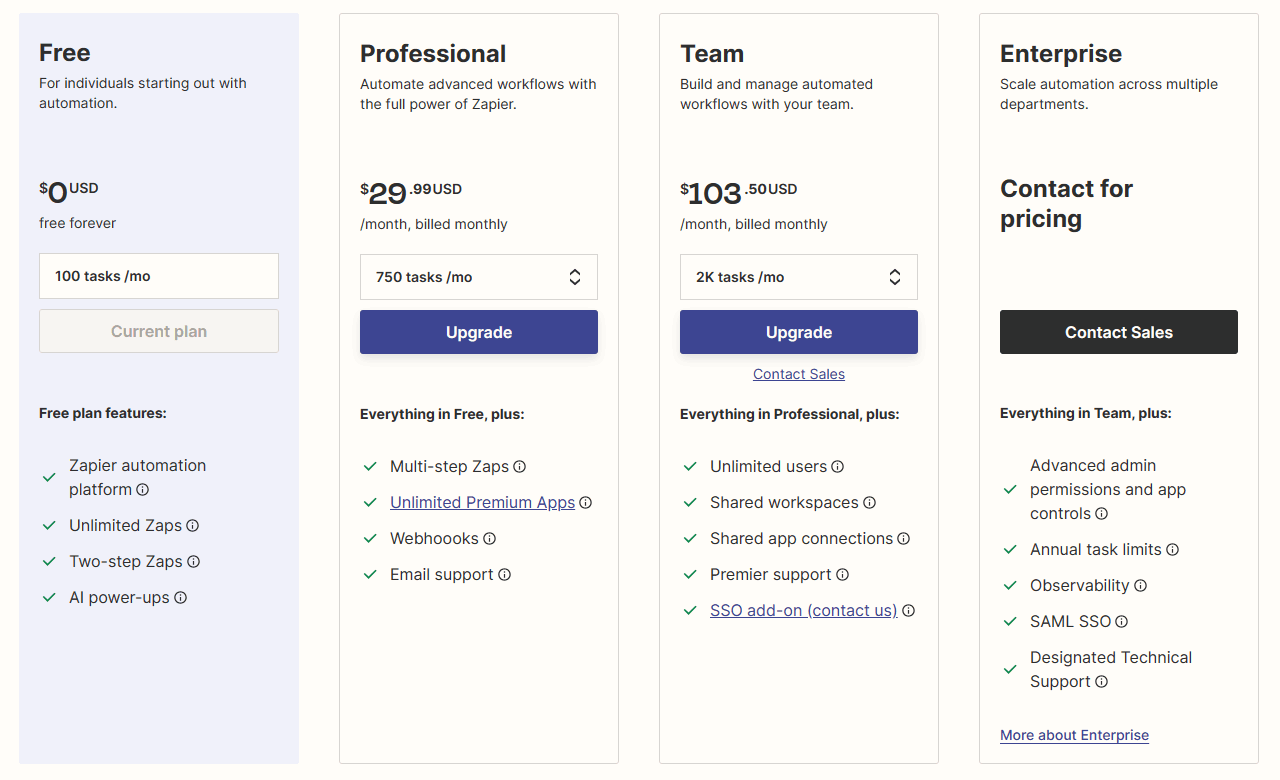Click info icon beside Unlimited users
The height and width of the screenshot is (780, 1280).
pyautogui.click(x=838, y=467)
